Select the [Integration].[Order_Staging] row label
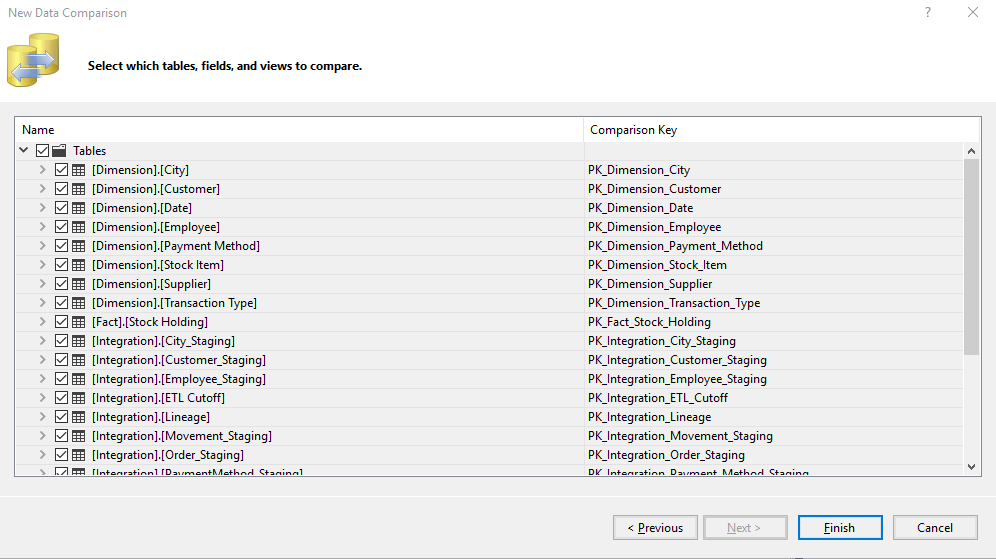996x559 pixels. (168, 455)
